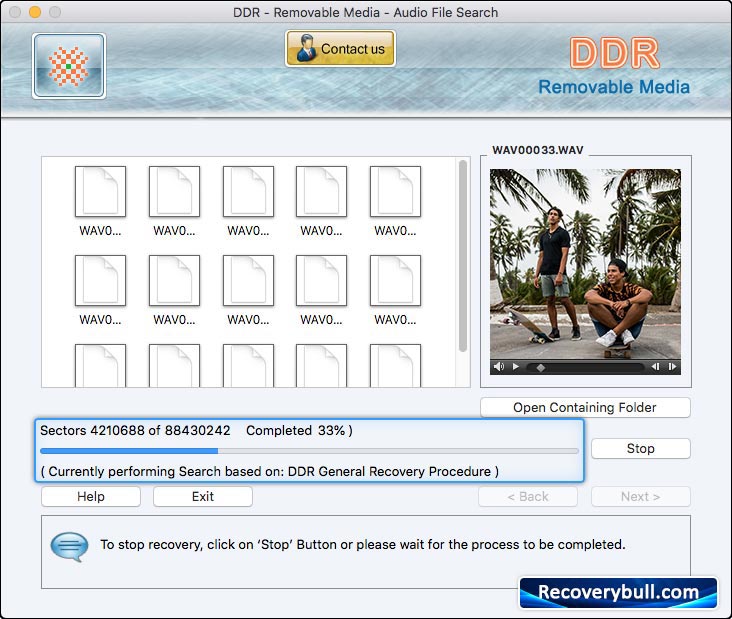Step one frame backward in the preview player
732x619 pixels.
(655, 367)
